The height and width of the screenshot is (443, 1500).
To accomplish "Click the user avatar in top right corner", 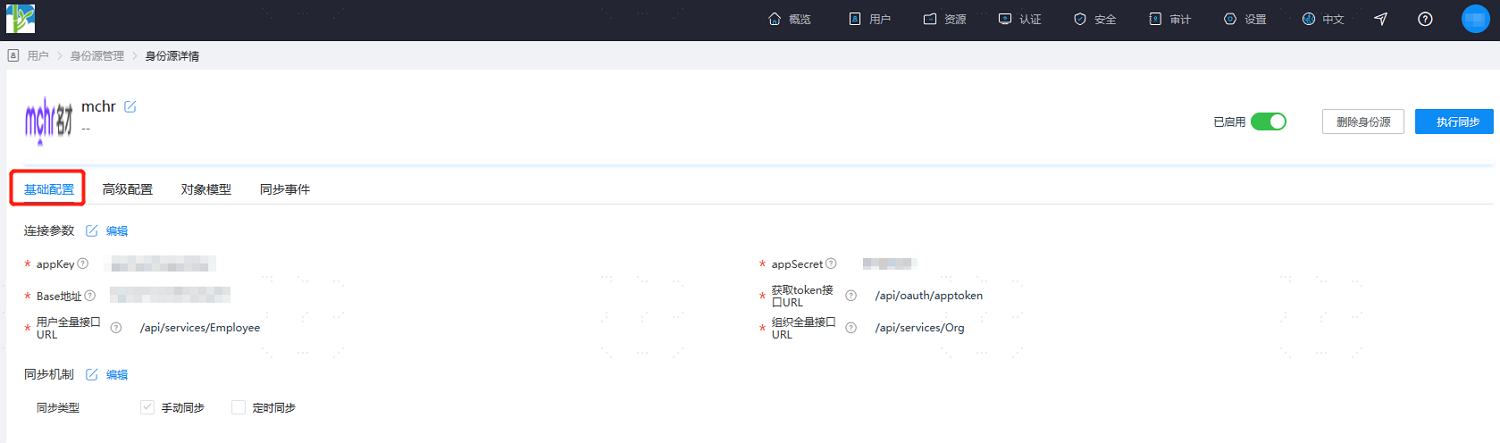I will tap(1476, 19).
